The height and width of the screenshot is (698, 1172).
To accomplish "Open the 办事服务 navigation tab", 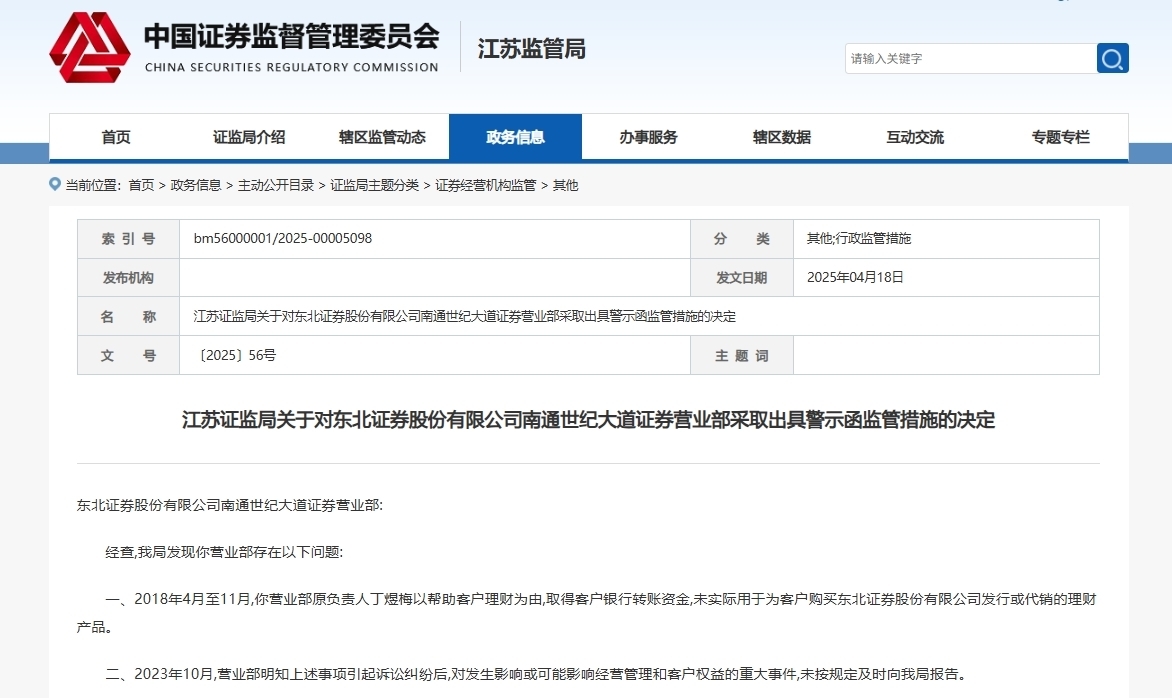I will coord(648,137).
